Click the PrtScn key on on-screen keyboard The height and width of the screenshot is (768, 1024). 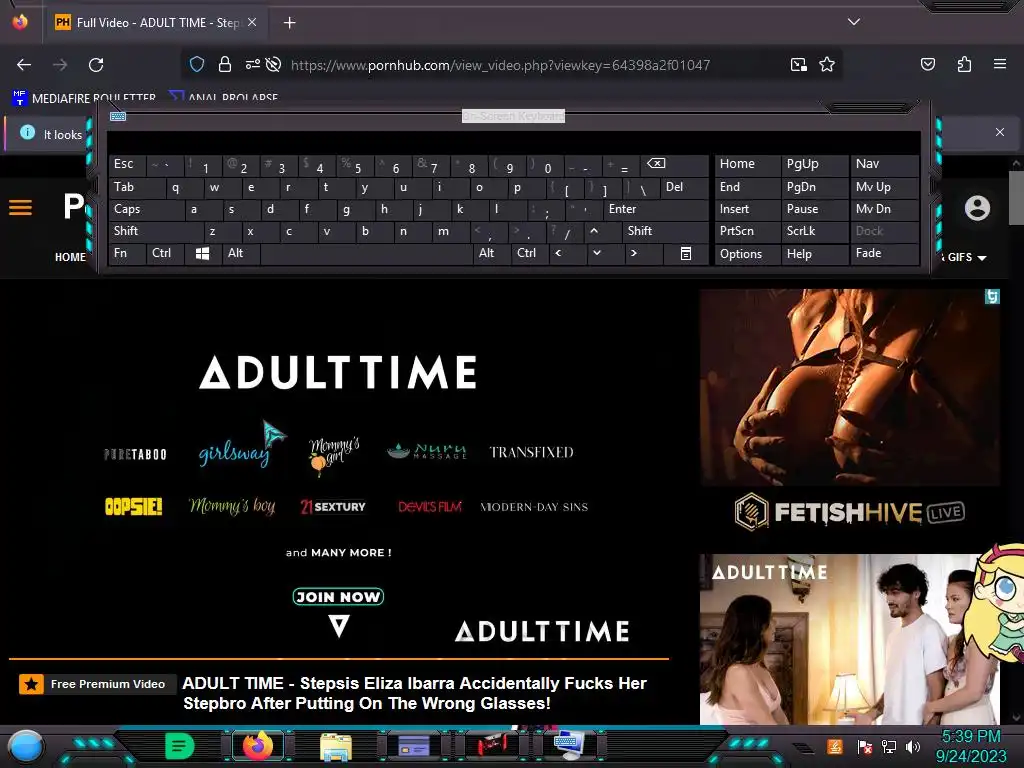748,231
